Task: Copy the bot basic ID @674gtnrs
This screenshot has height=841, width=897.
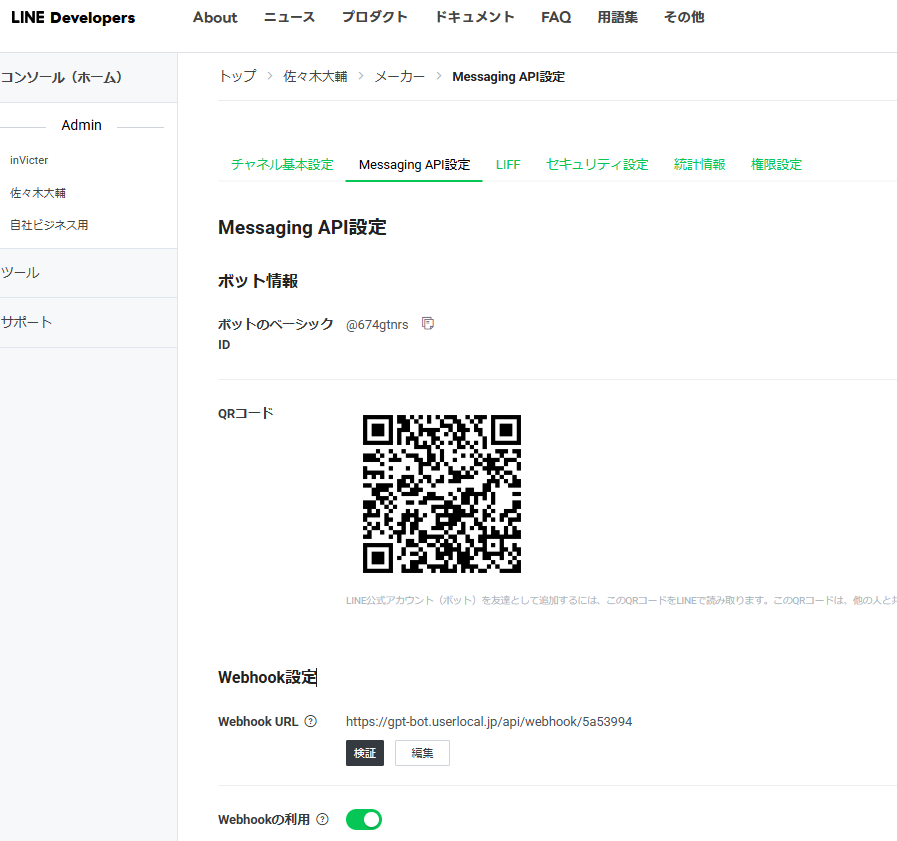Action: 428,324
